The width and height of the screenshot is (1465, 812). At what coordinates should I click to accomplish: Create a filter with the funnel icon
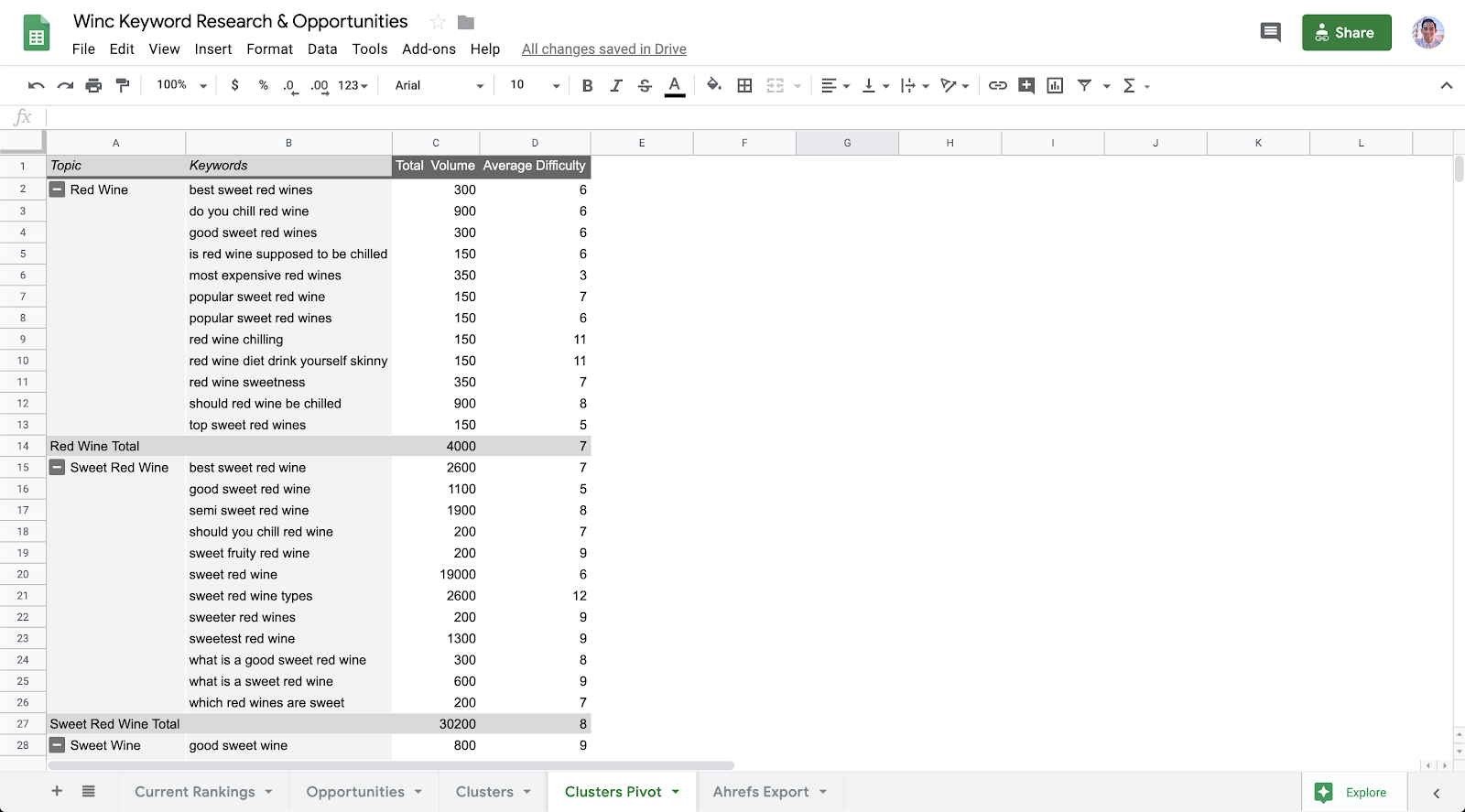pyautogui.click(x=1084, y=85)
